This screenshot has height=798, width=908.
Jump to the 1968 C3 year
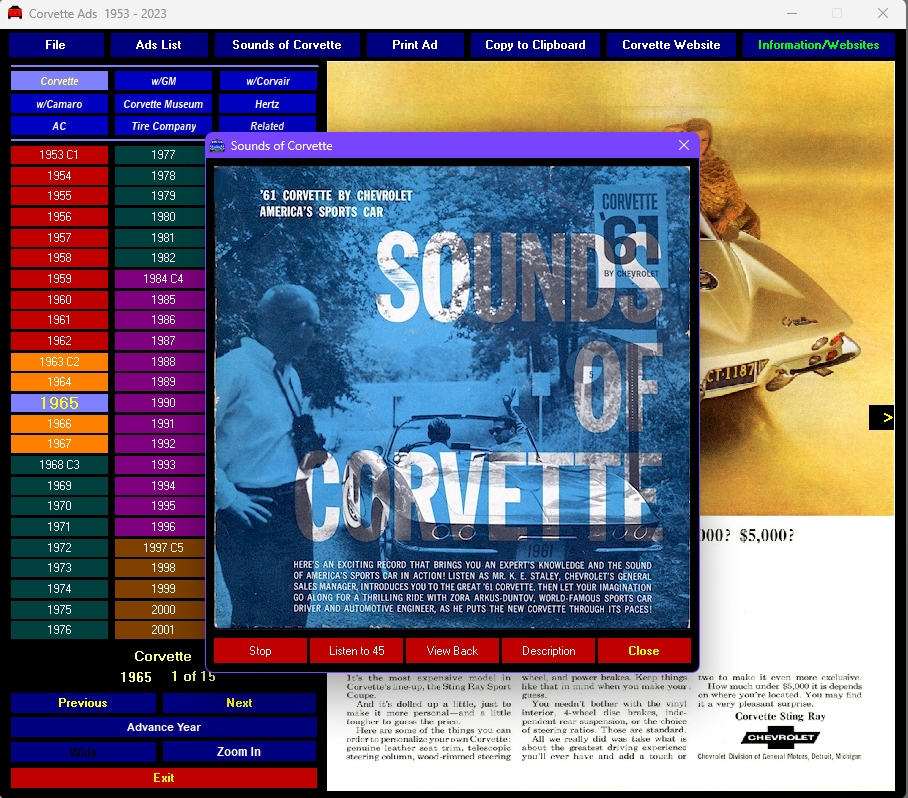pyautogui.click(x=59, y=465)
